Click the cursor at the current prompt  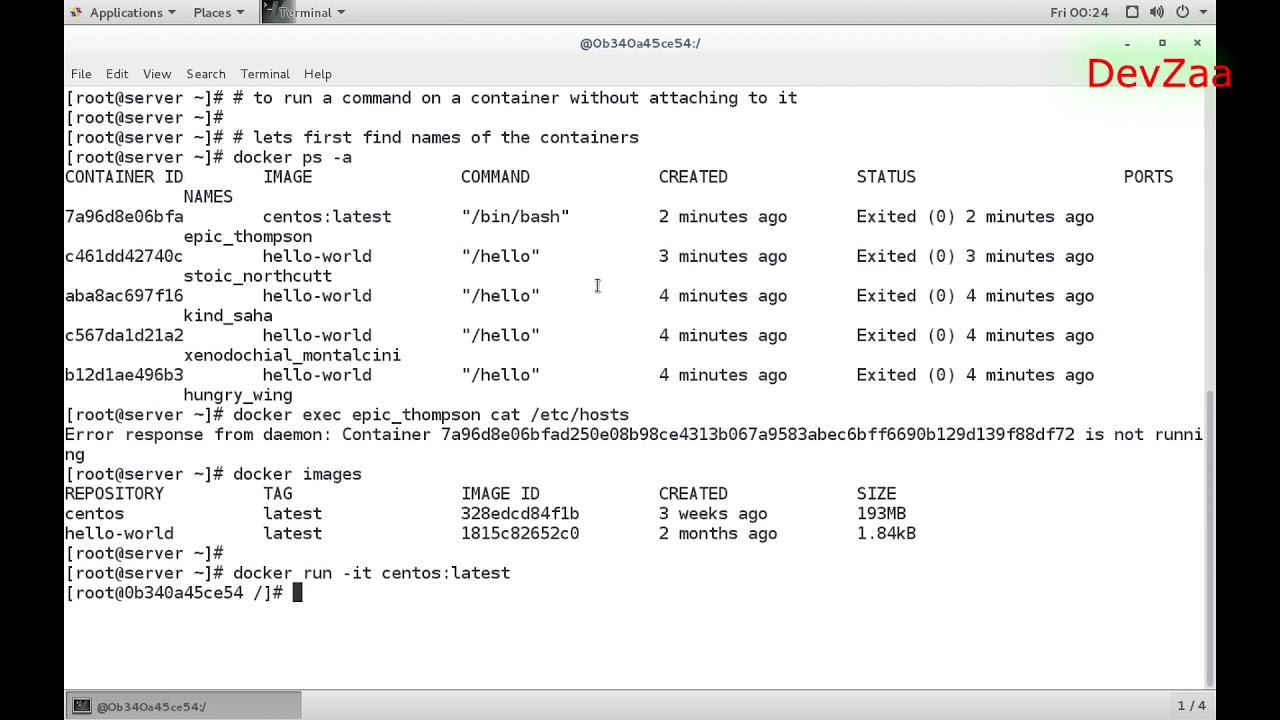point(297,593)
